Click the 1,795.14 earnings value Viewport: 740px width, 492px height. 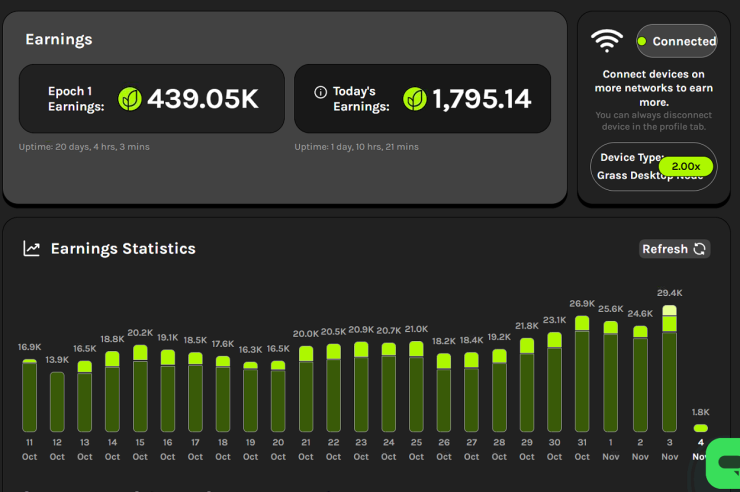coord(482,99)
